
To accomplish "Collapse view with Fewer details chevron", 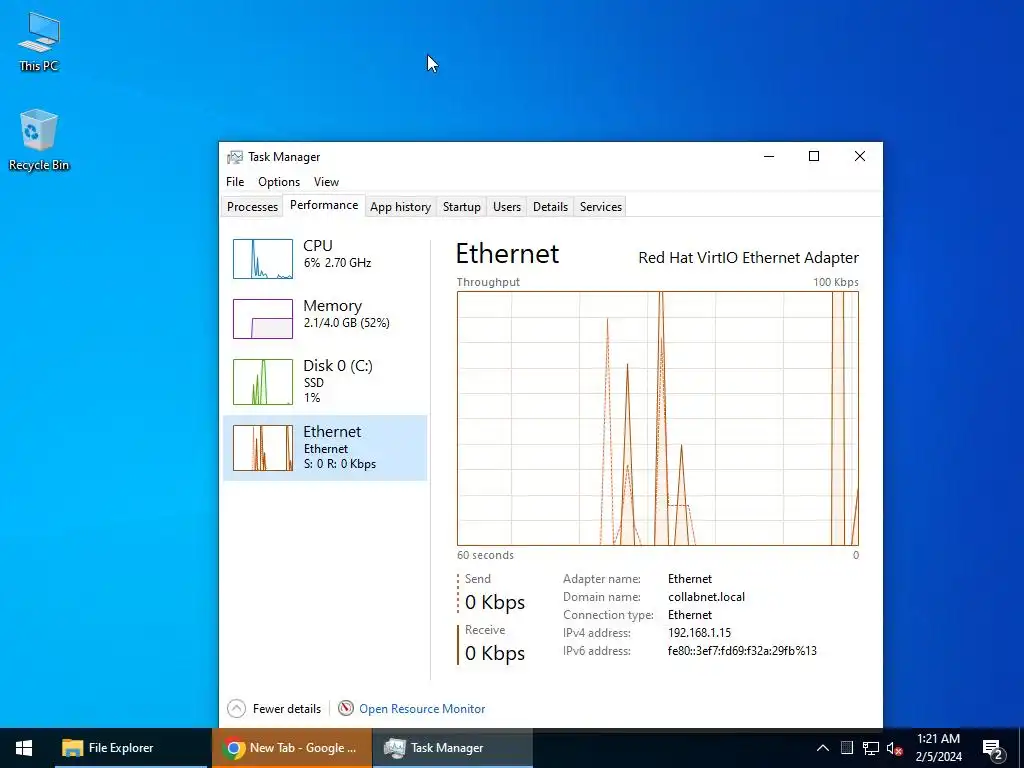I will pyautogui.click(x=236, y=709).
